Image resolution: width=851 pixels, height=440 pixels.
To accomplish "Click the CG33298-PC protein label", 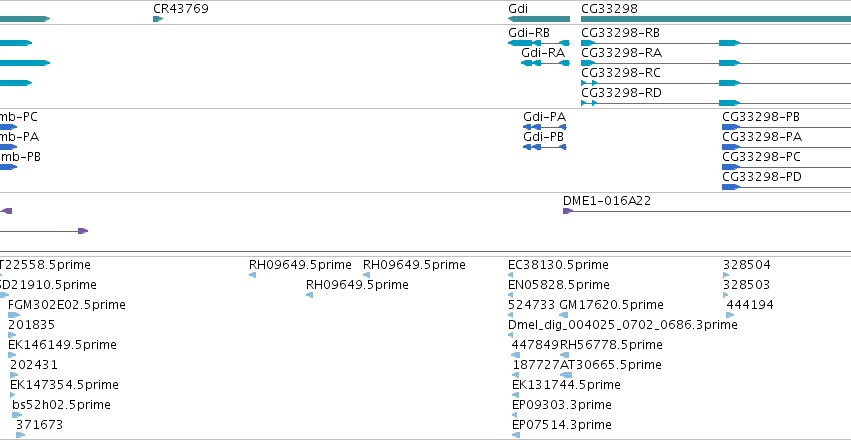I will pos(761,157).
